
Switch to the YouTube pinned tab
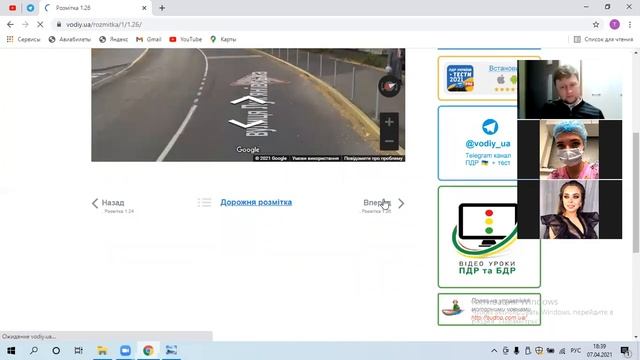(13, 8)
